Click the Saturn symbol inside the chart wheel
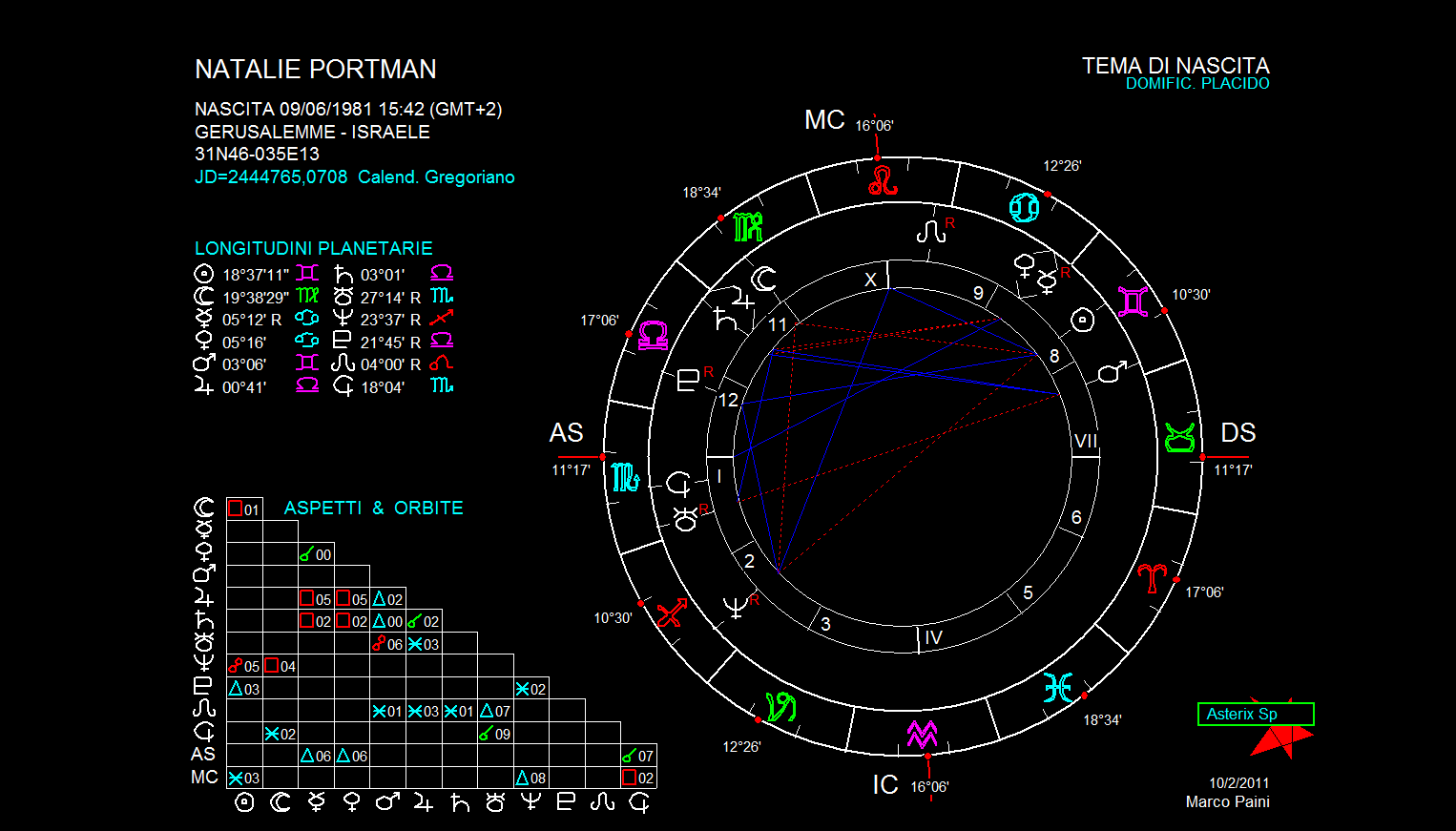 coord(725,319)
